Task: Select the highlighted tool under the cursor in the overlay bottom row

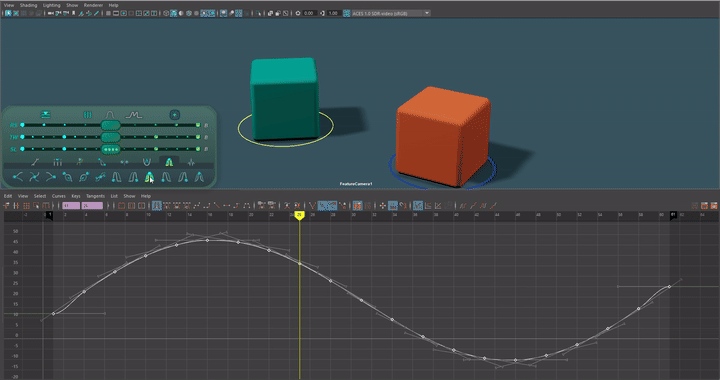Action: coord(149,177)
